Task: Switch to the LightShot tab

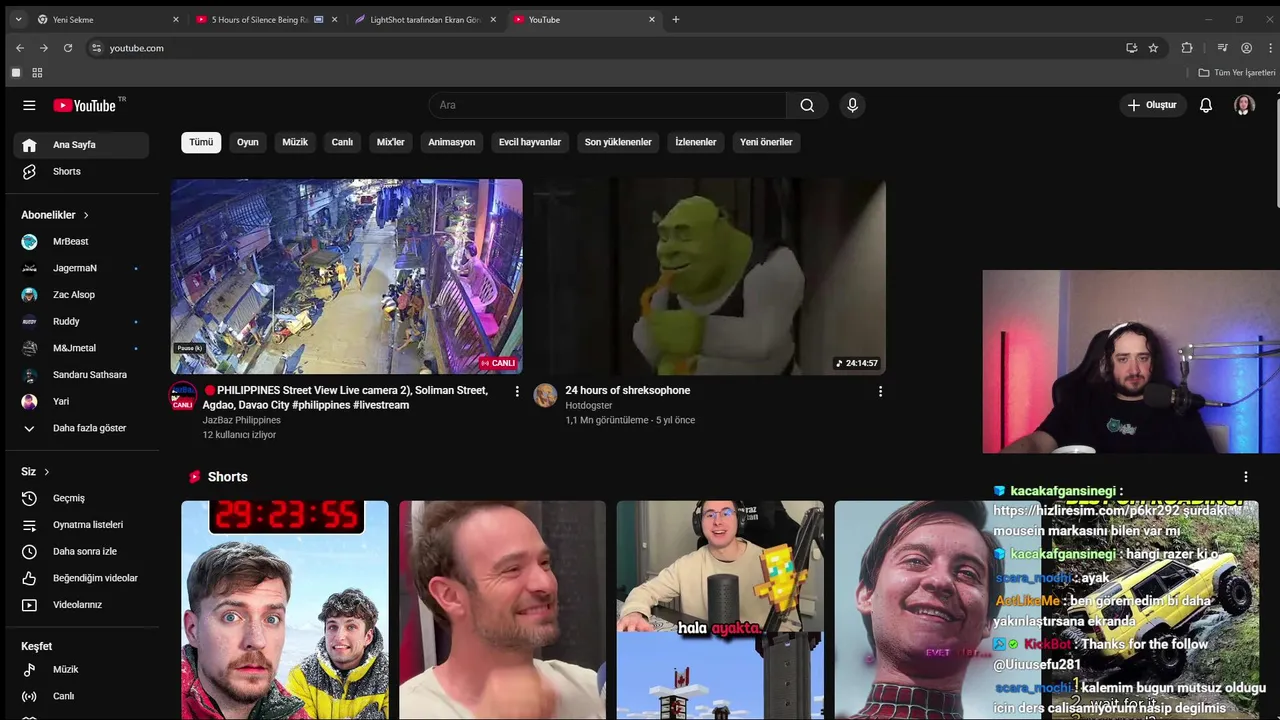Action: click(424, 19)
